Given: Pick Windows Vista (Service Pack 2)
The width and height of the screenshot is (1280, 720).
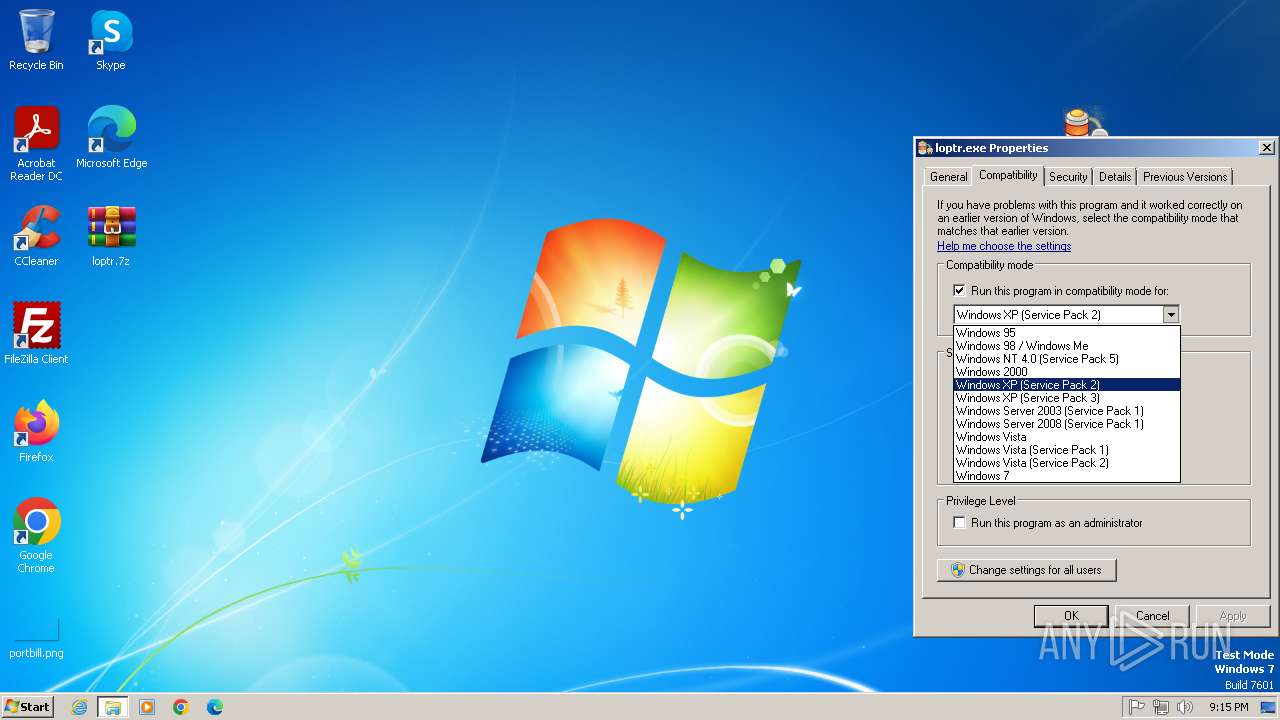Looking at the screenshot, I should [1067, 463].
